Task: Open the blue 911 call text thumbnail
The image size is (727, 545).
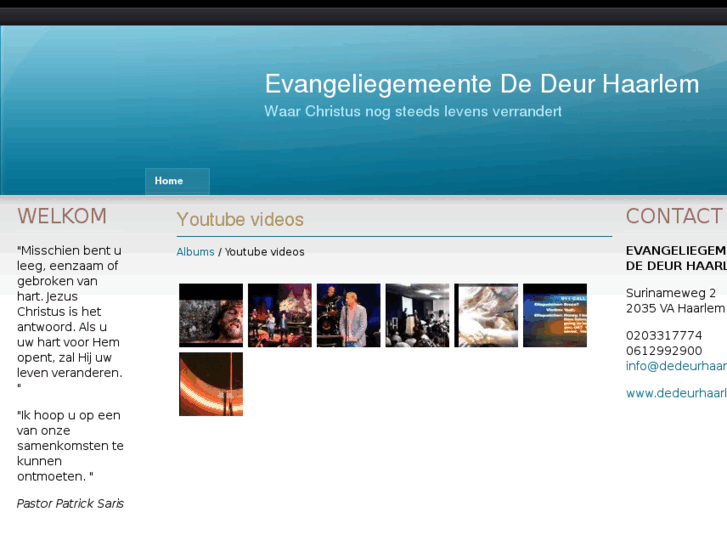Action: click(x=555, y=315)
